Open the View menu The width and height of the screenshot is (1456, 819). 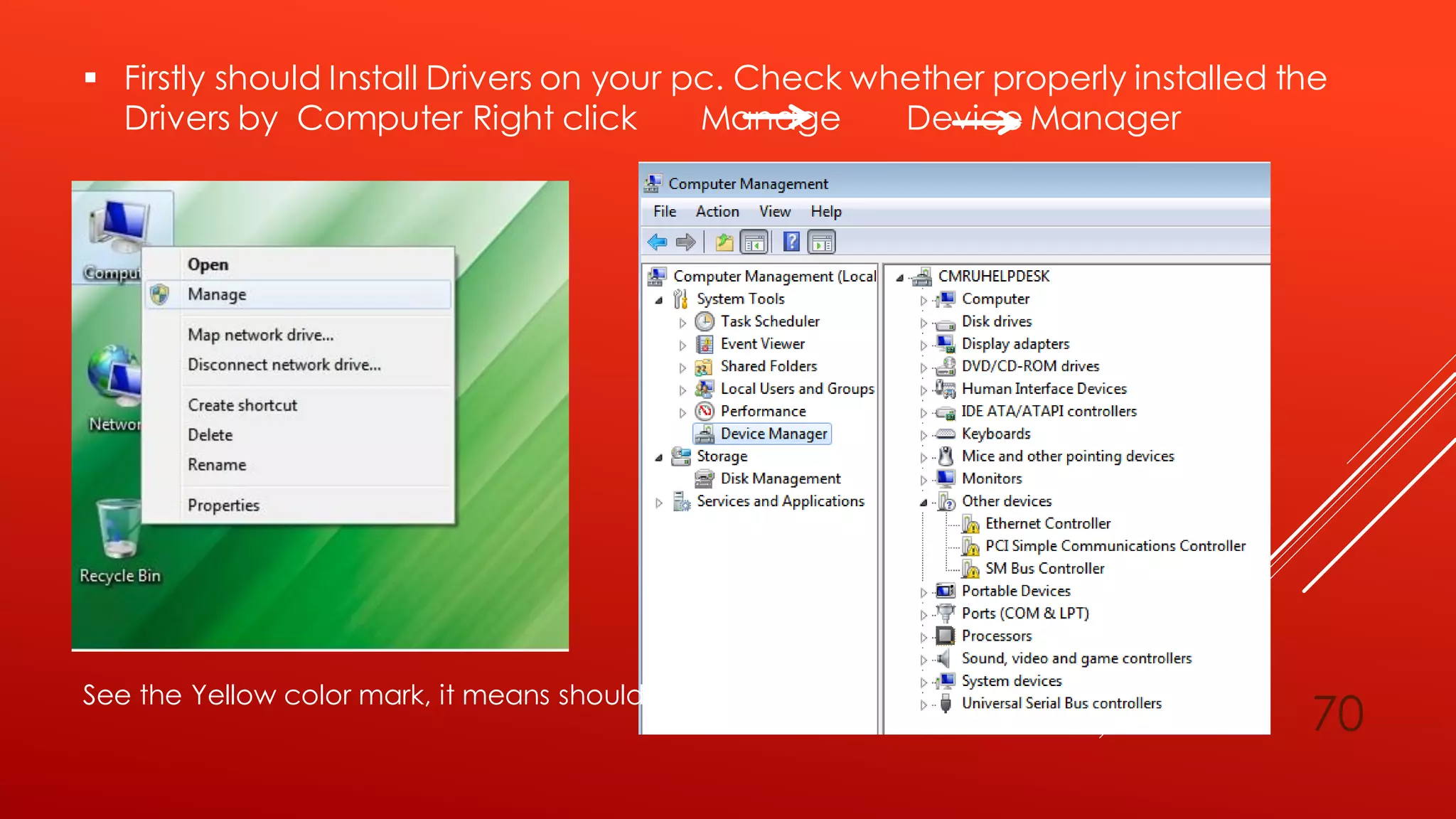[774, 211]
